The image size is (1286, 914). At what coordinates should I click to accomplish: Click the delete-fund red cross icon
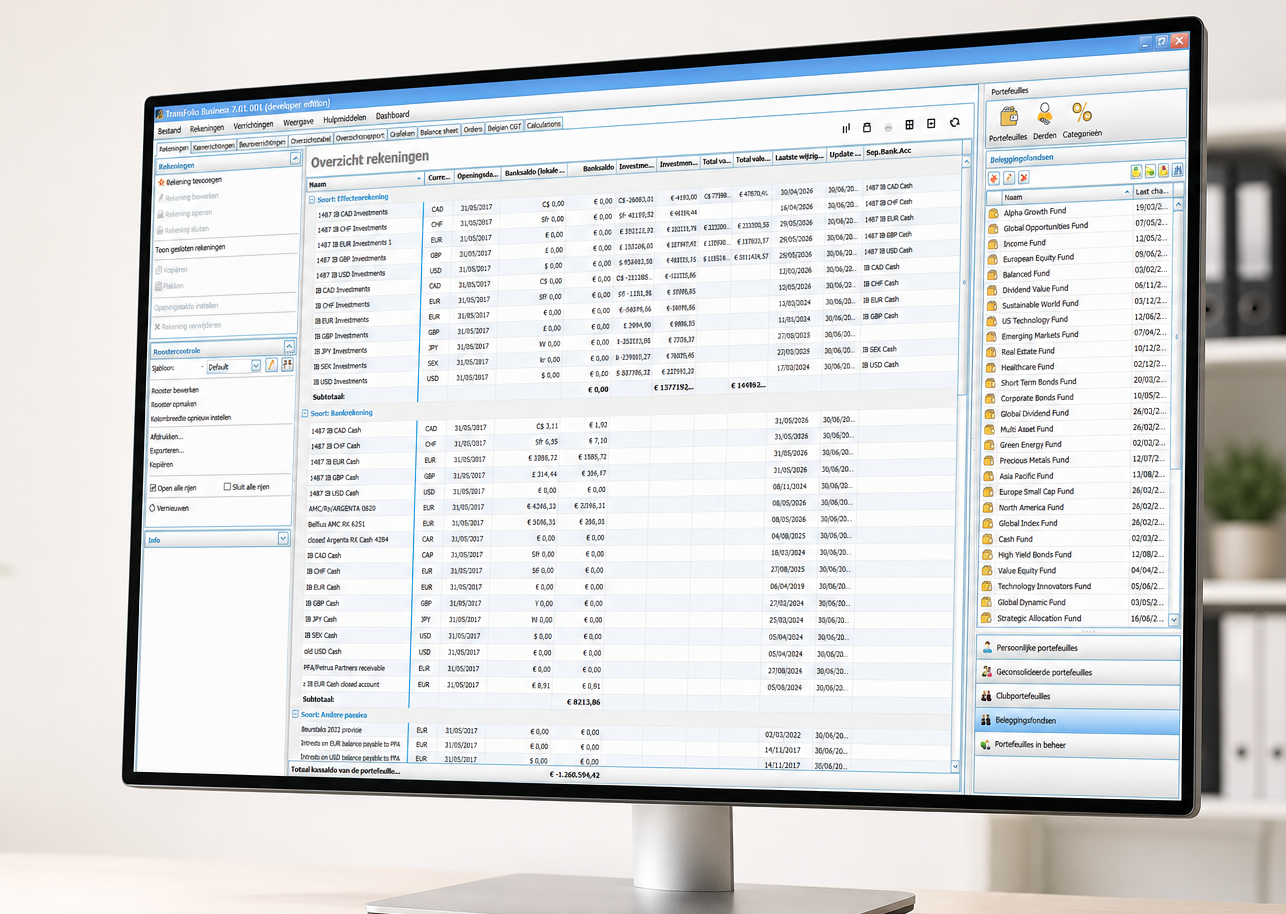point(1023,177)
